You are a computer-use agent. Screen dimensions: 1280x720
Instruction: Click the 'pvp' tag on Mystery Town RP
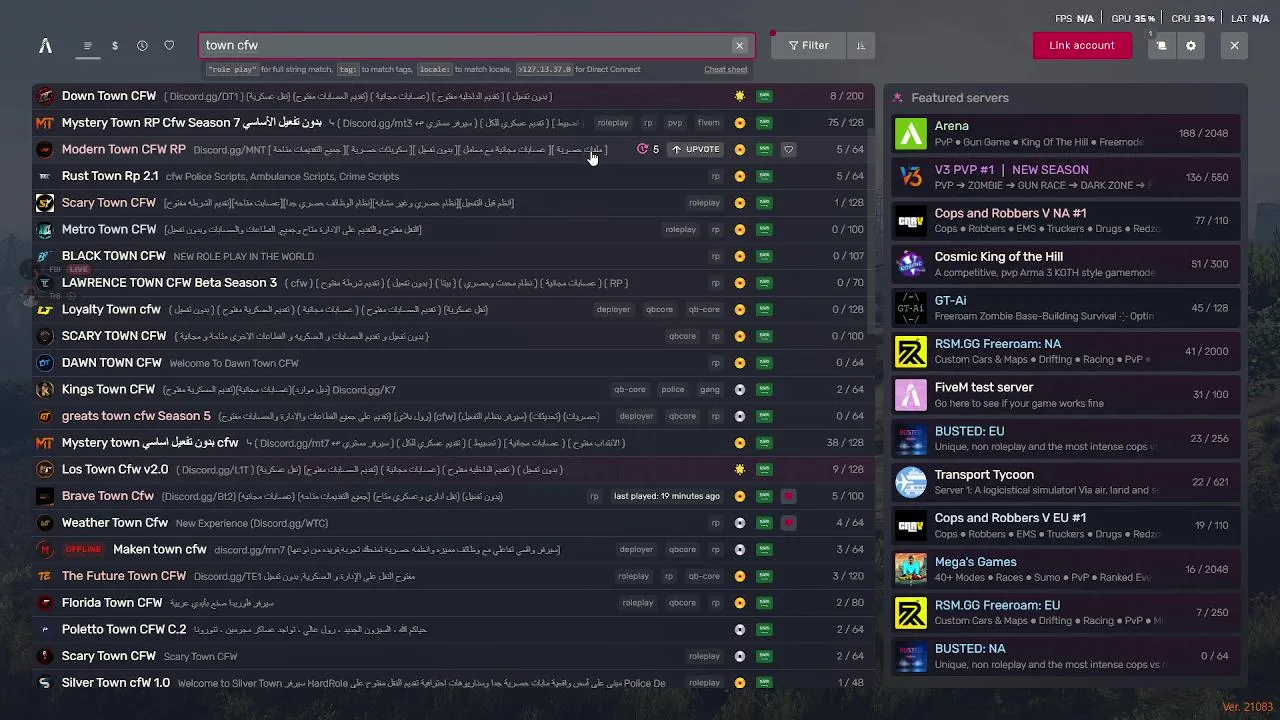[x=675, y=123]
